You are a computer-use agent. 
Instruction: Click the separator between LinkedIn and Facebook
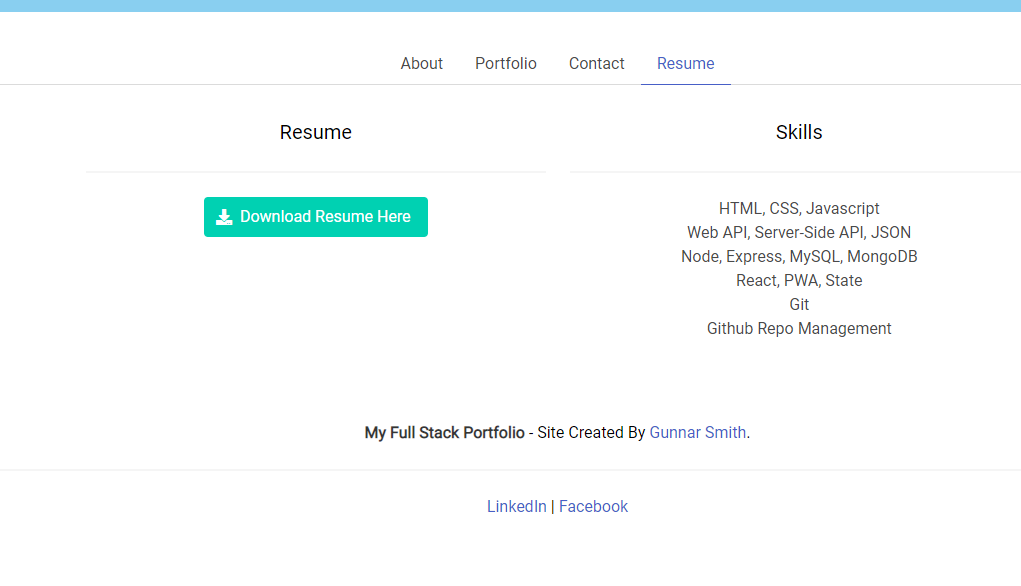click(553, 506)
